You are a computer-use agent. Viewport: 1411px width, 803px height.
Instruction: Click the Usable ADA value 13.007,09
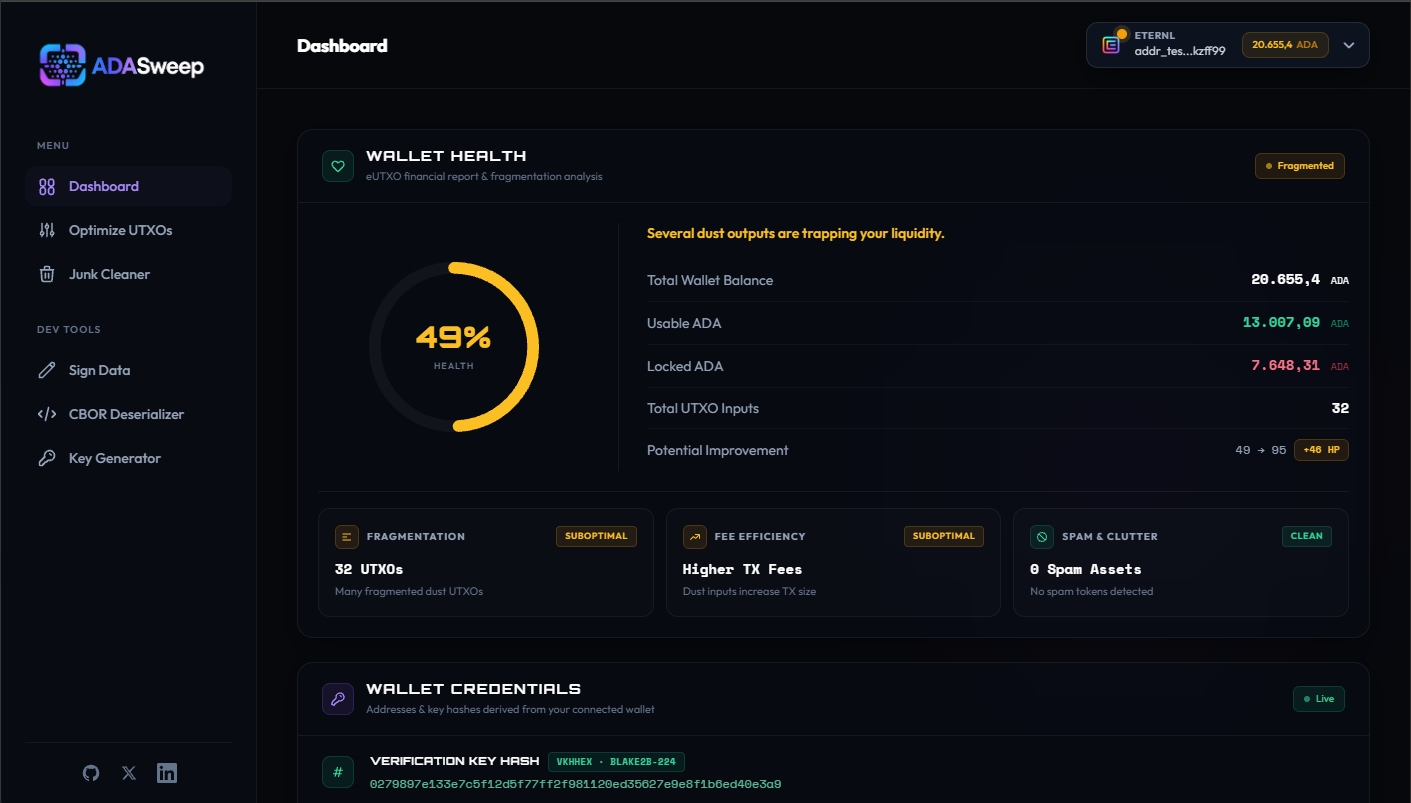click(1281, 323)
